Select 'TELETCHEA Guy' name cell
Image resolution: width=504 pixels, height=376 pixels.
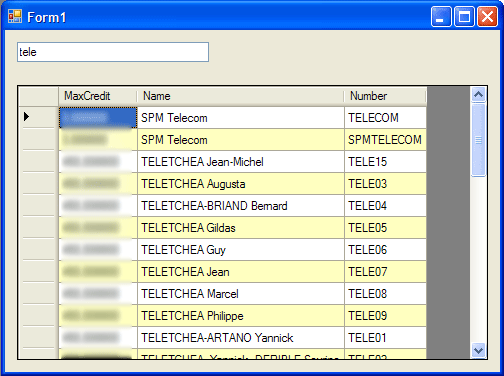pos(241,249)
